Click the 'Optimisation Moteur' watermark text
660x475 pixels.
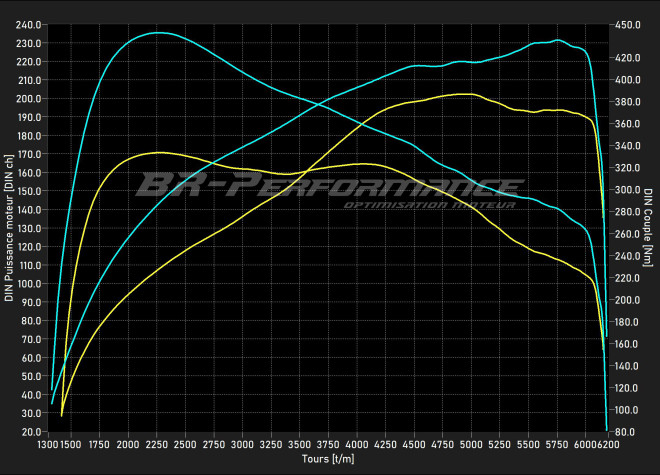click(x=429, y=205)
